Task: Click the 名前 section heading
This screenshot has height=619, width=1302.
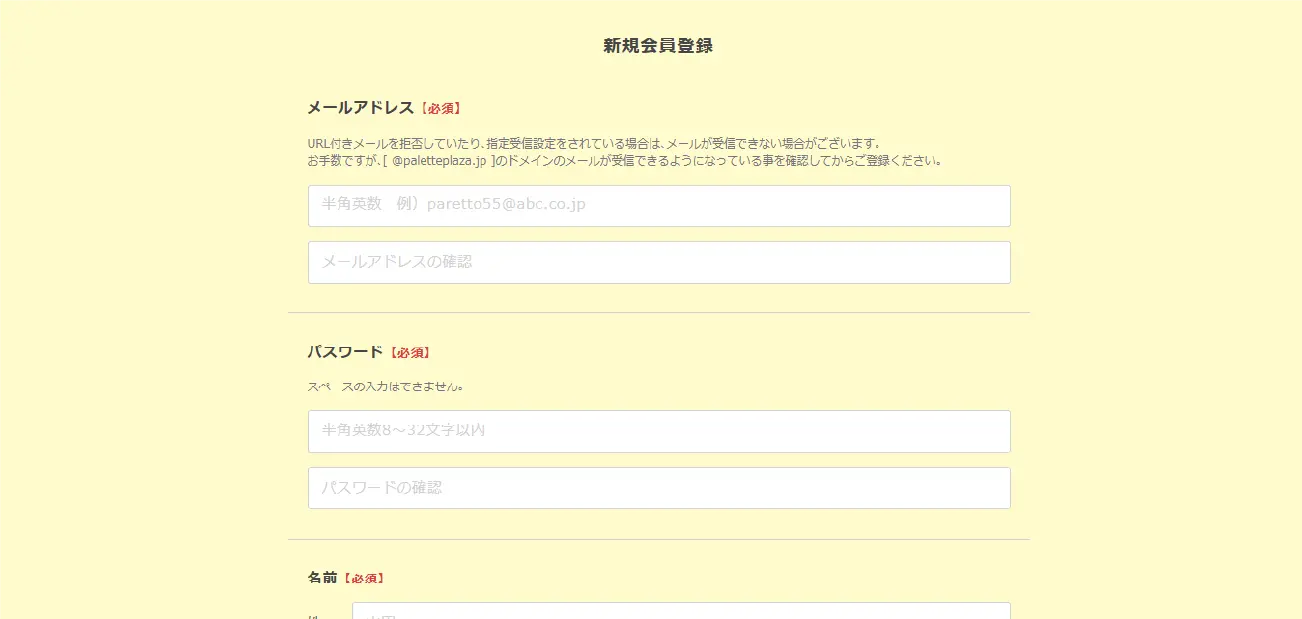Action: point(321,577)
